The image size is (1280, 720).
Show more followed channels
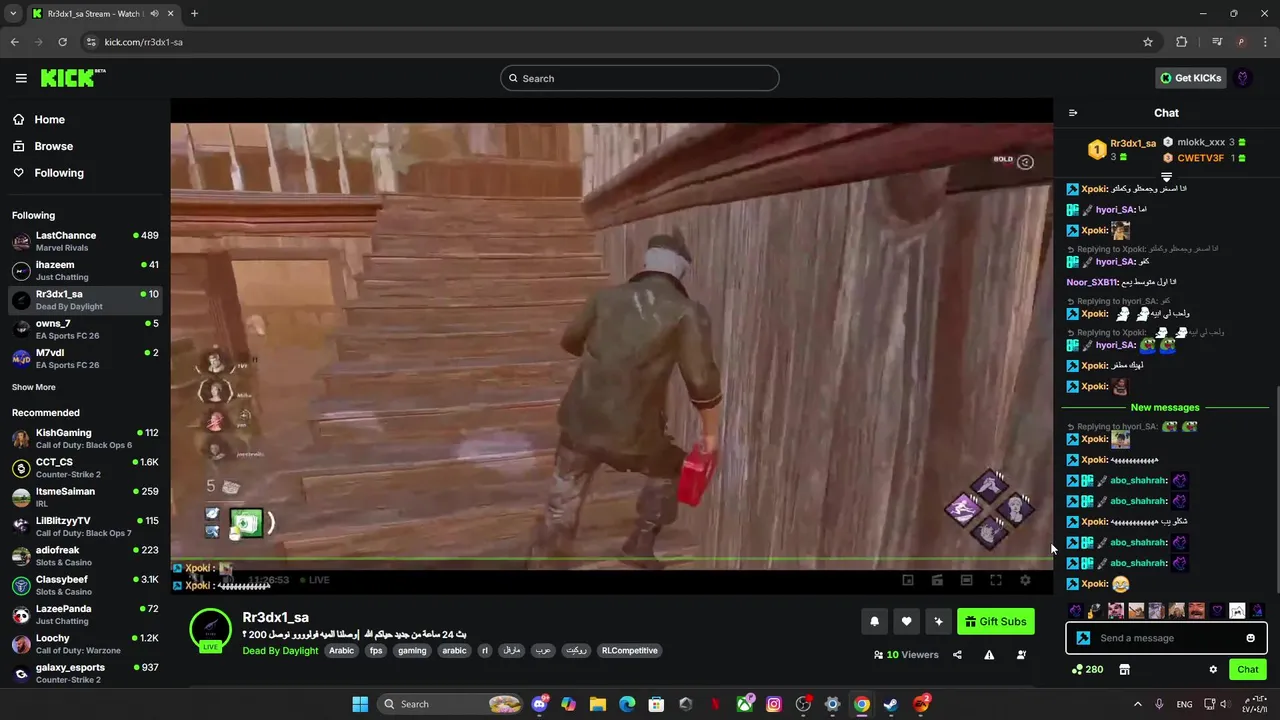34,387
